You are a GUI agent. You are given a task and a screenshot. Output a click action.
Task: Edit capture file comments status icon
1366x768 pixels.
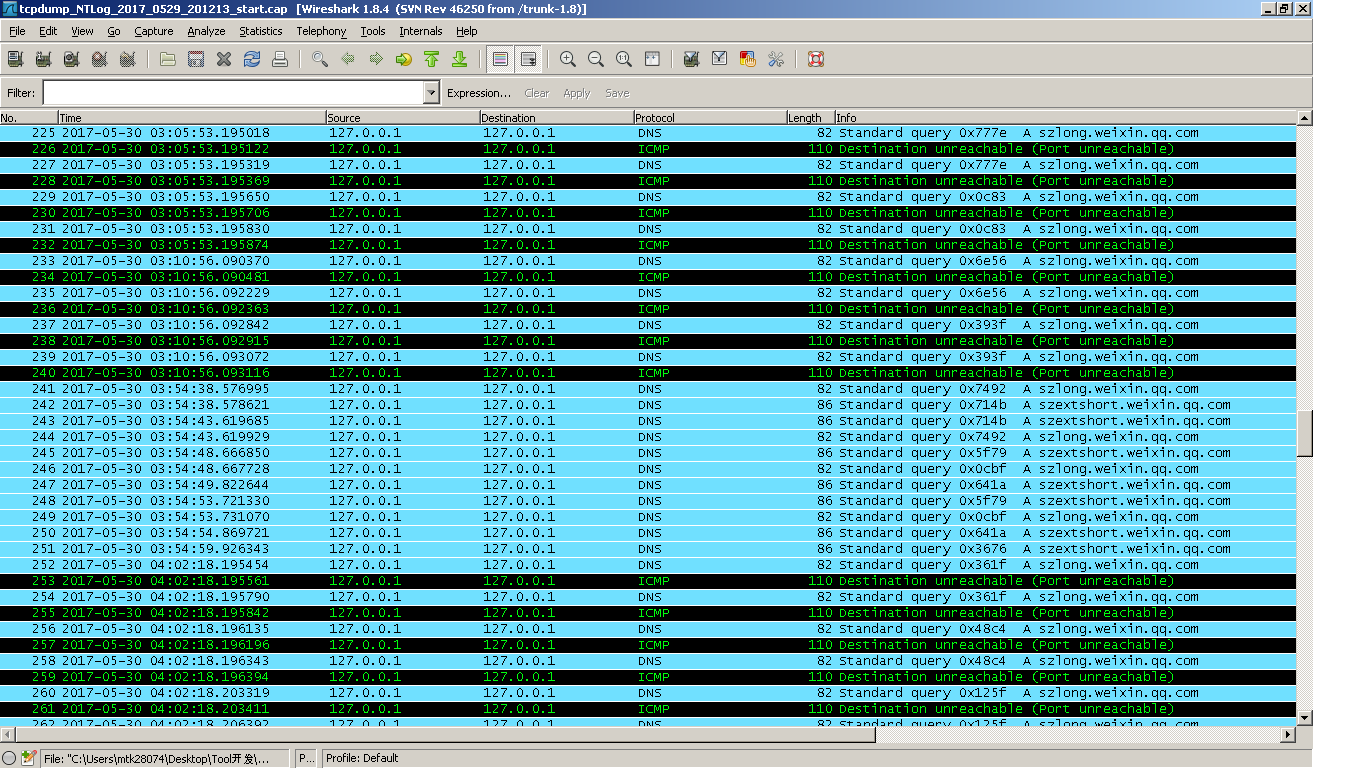[28, 758]
